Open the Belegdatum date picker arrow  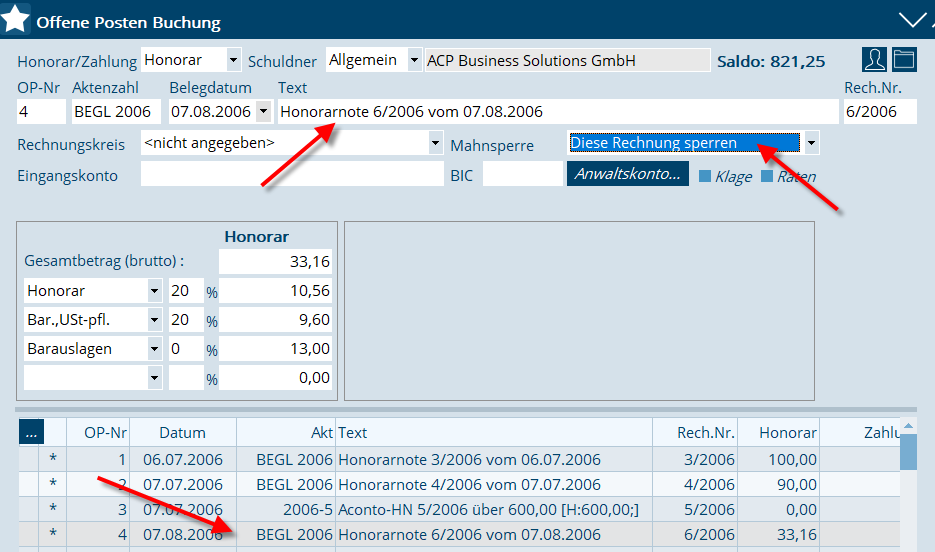(263, 110)
